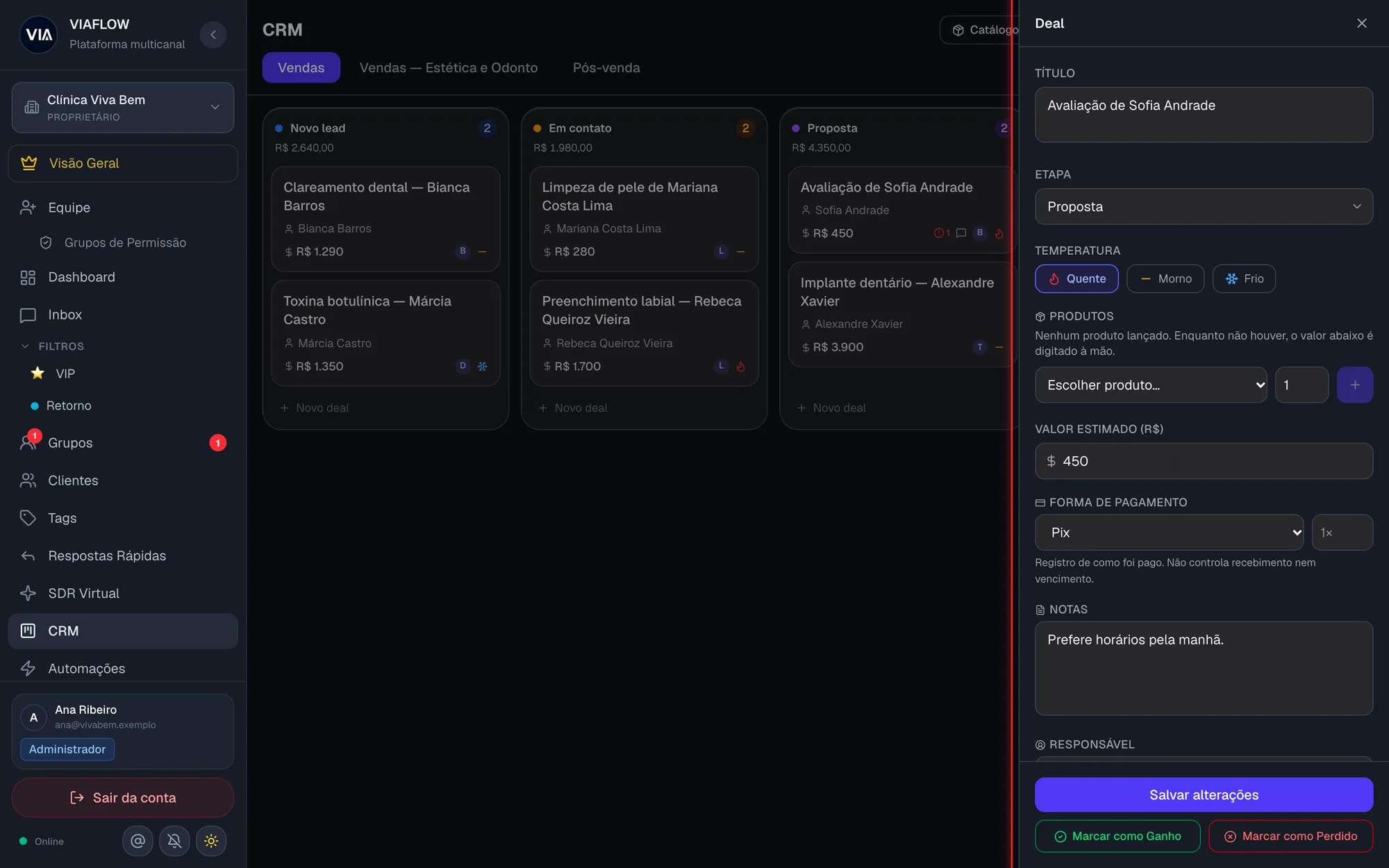Open the mentions @ icon
Image resolution: width=1389 pixels, height=868 pixels.
138,841
